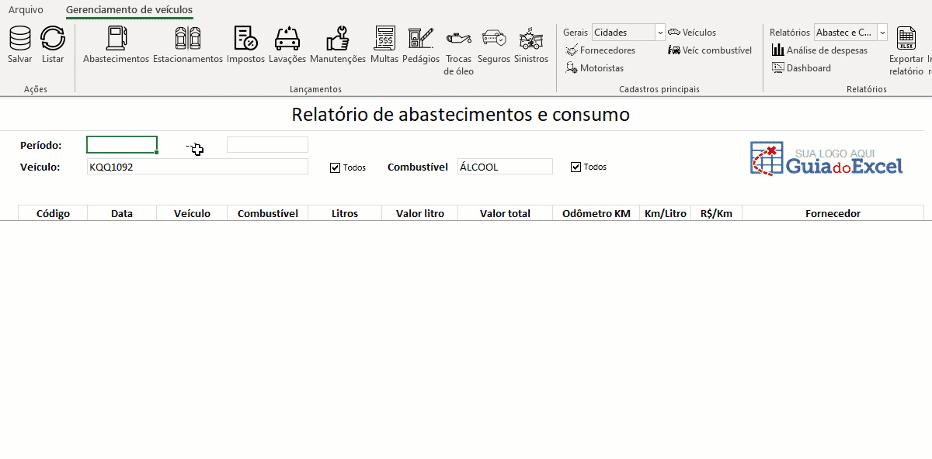Select the Gerenciamento de veículos tab
Viewport: 932px width, 459px height.
129,10
